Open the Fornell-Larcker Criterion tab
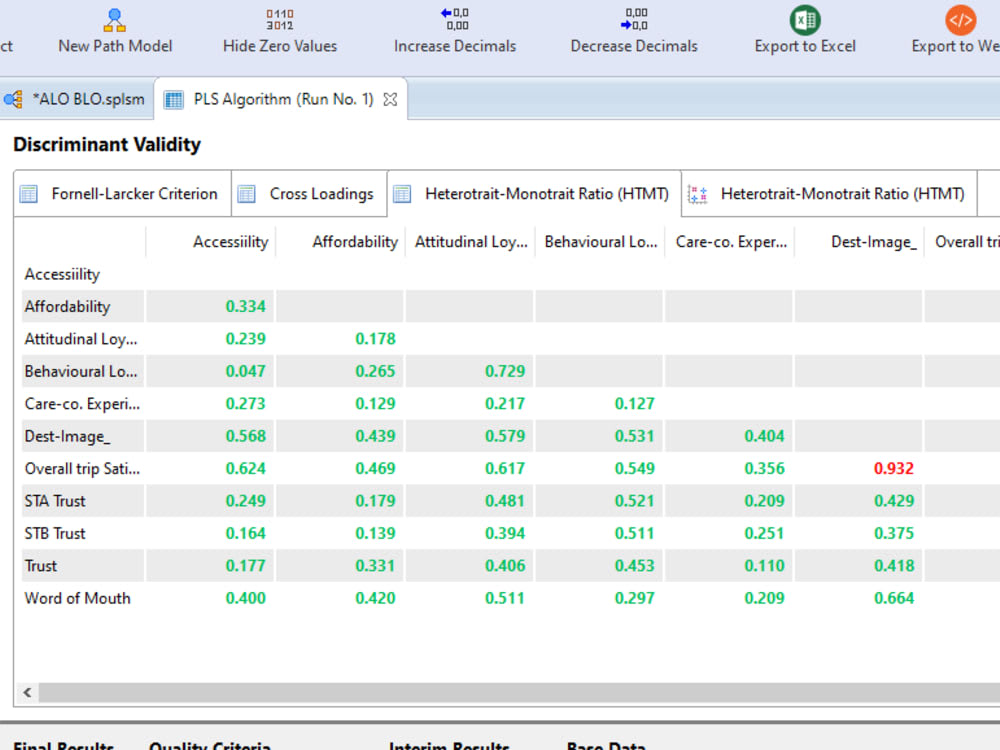This screenshot has width=1000, height=750. pyautogui.click(x=131, y=193)
